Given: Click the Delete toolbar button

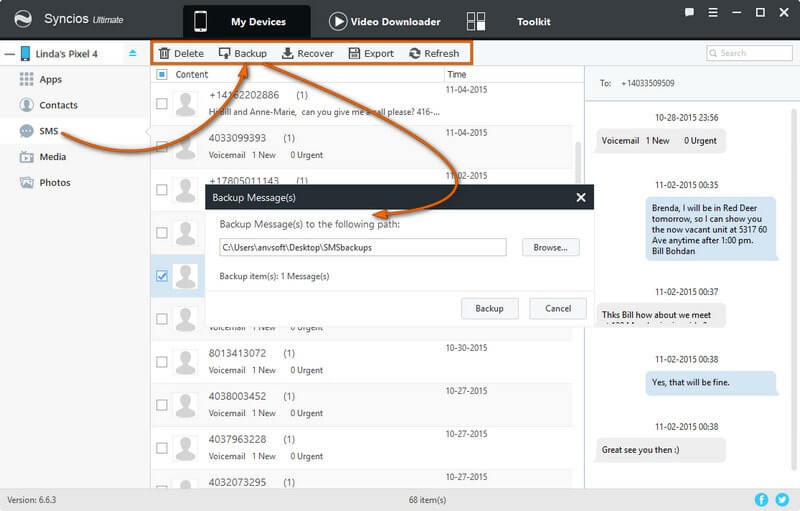Looking at the screenshot, I should [181, 53].
